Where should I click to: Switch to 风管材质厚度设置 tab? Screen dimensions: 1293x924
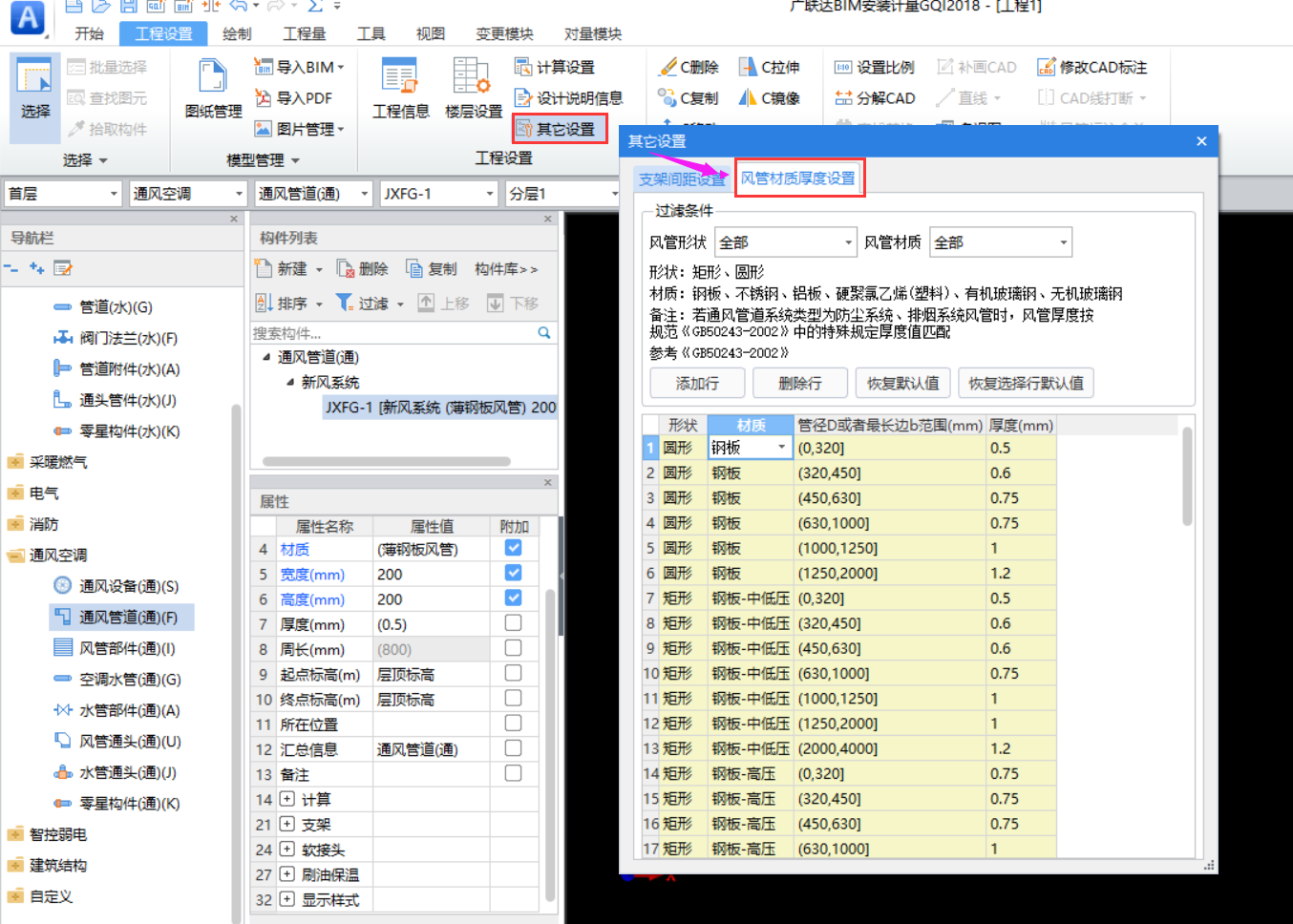coord(798,178)
